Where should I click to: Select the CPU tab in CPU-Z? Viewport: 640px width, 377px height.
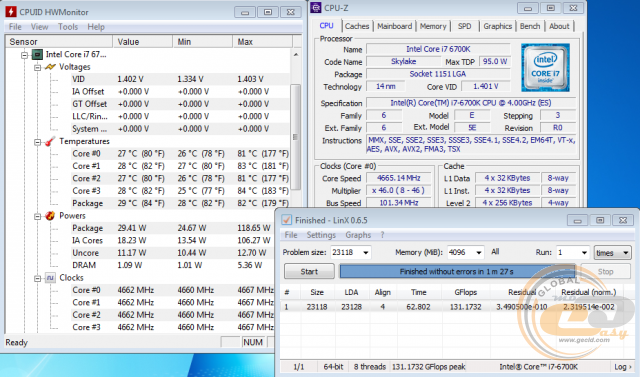click(327, 25)
